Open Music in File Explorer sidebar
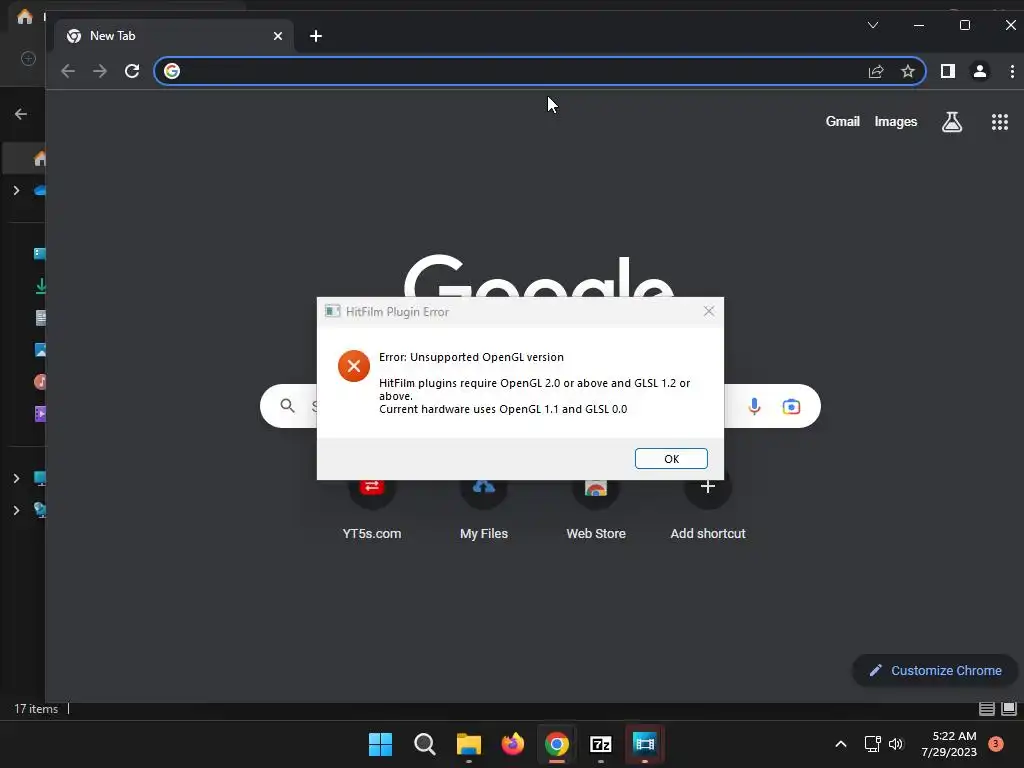This screenshot has height=768, width=1024. [40, 381]
